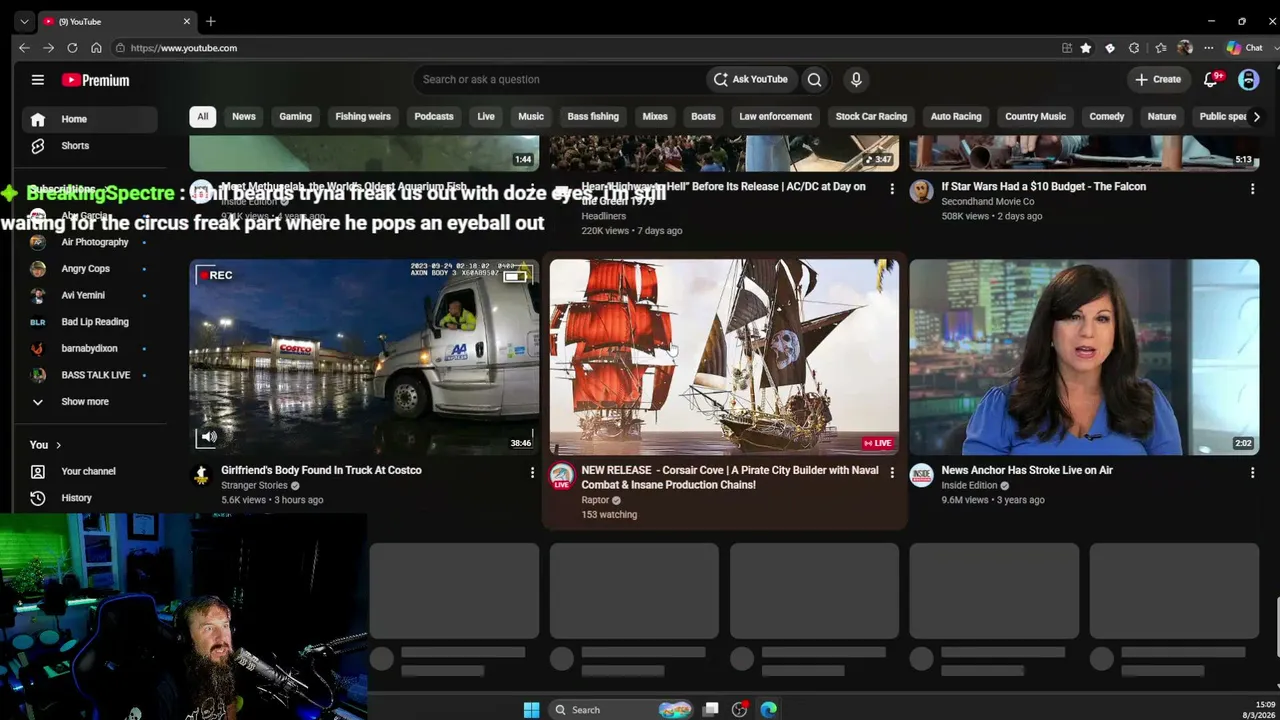Open video title Girlfriend's Body Found In Truck
The width and height of the screenshot is (1280, 720).
(x=321, y=470)
